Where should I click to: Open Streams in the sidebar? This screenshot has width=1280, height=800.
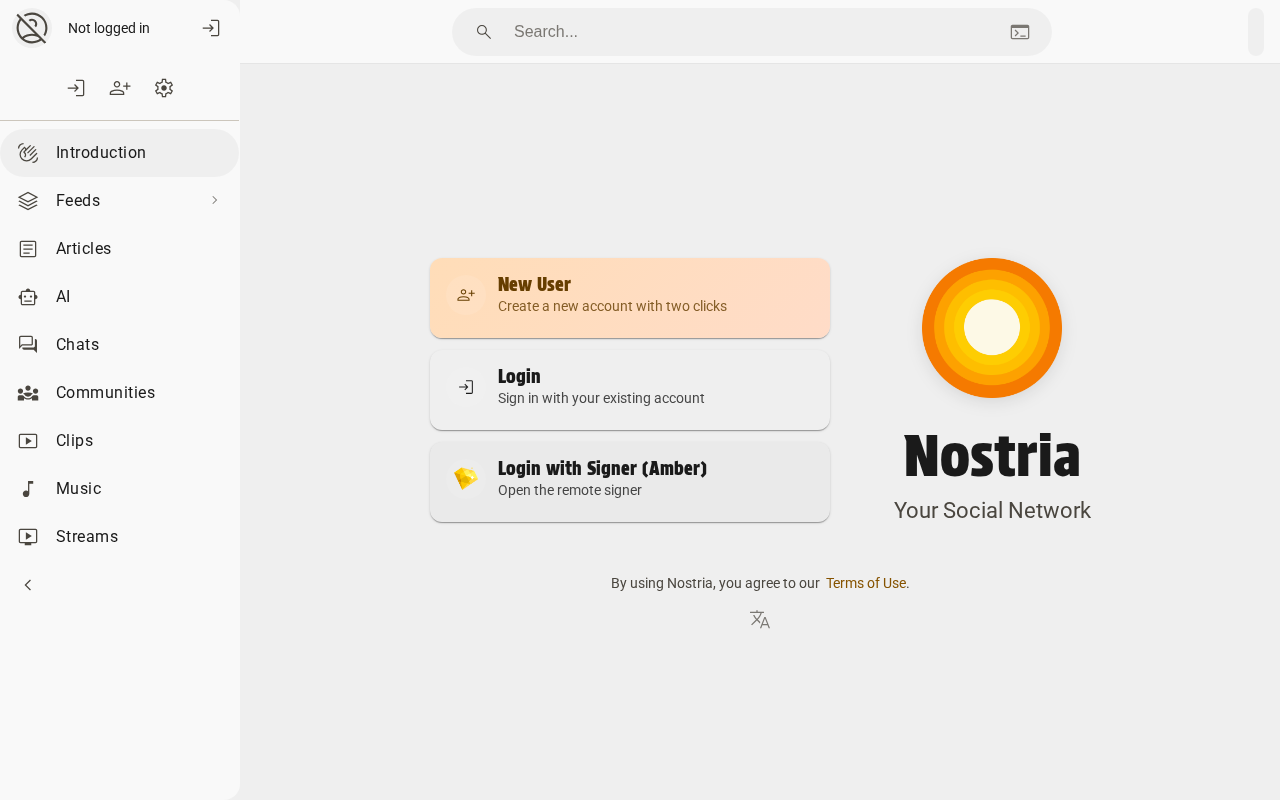(x=119, y=537)
